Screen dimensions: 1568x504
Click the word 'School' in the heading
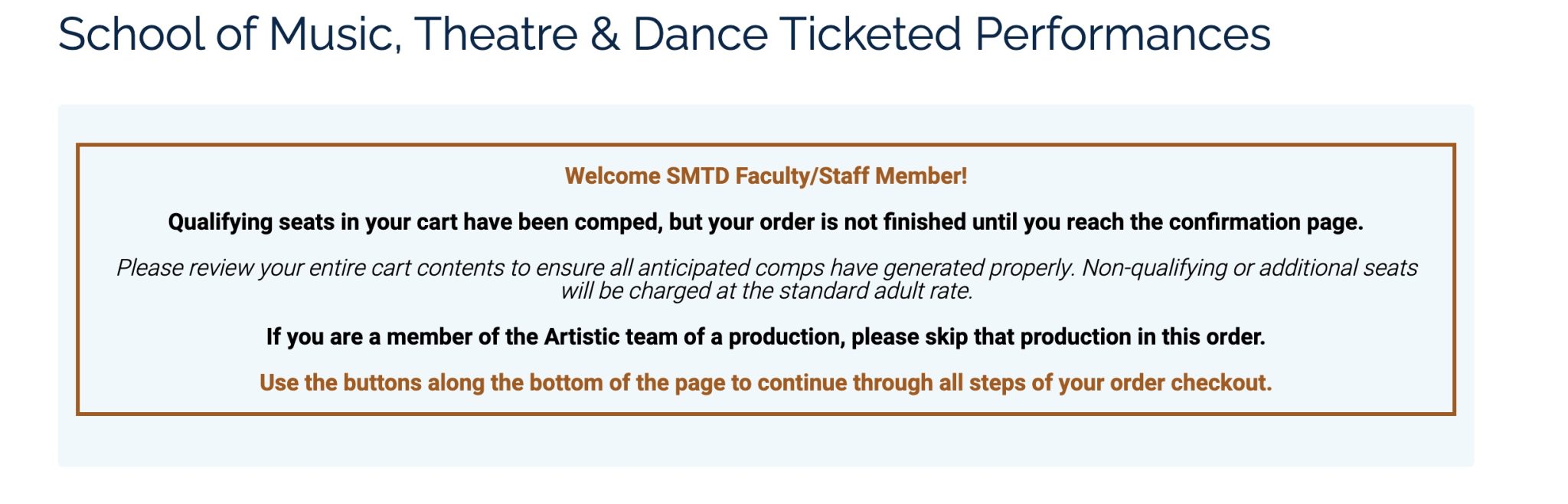click(132, 34)
